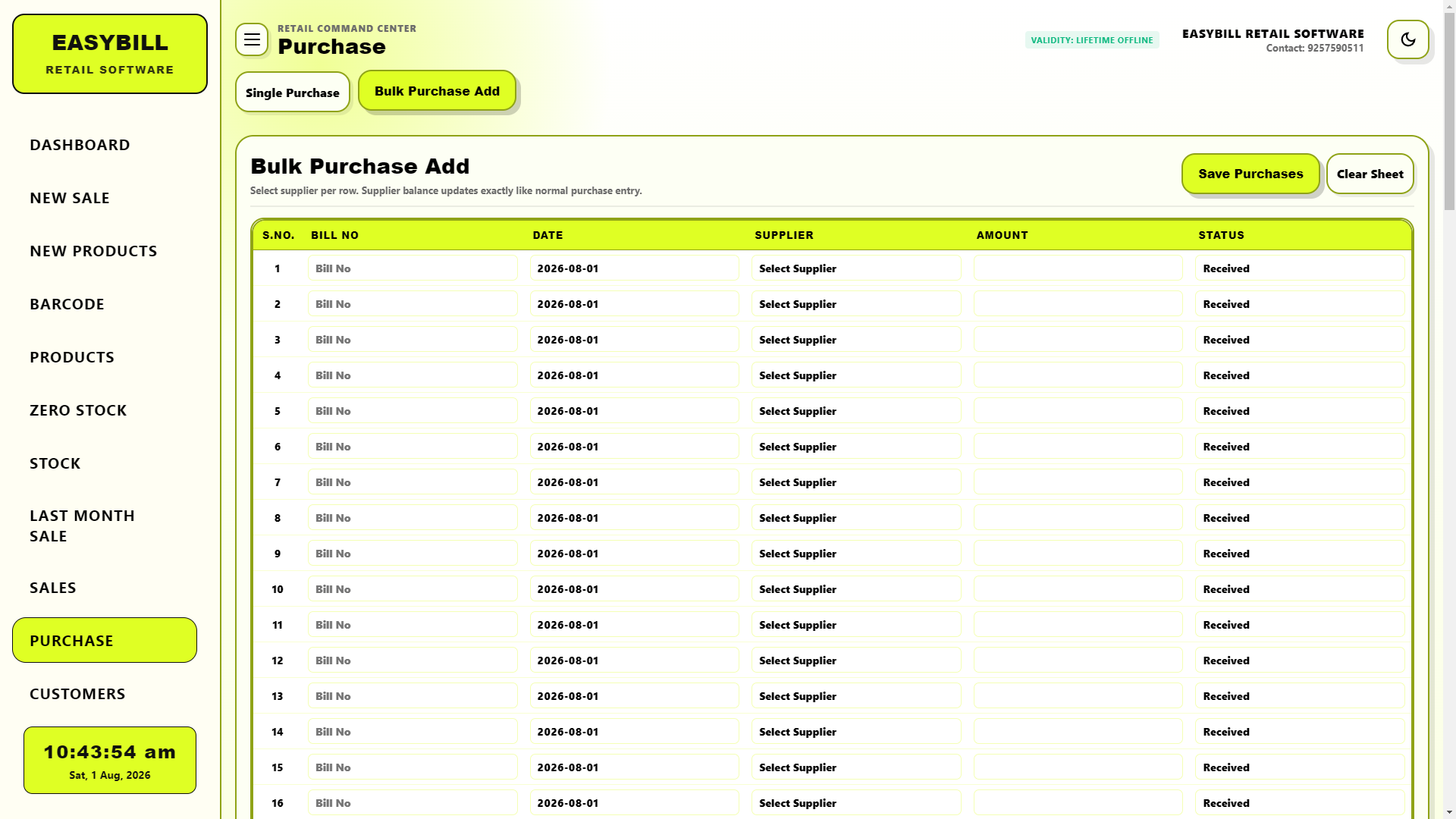Open supplier dropdown in row 16
The height and width of the screenshot is (819, 1456).
(x=856, y=803)
